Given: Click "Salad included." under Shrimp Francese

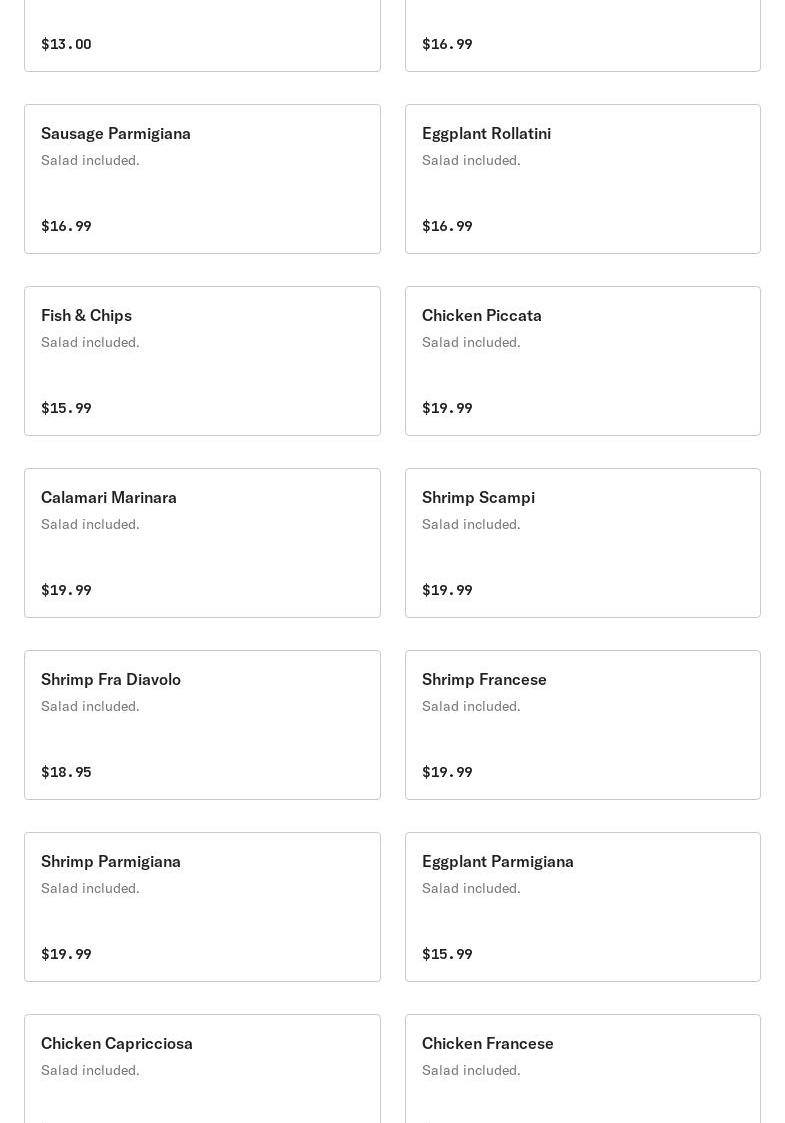Looking at the screenshot, I should tap(471, 707).
